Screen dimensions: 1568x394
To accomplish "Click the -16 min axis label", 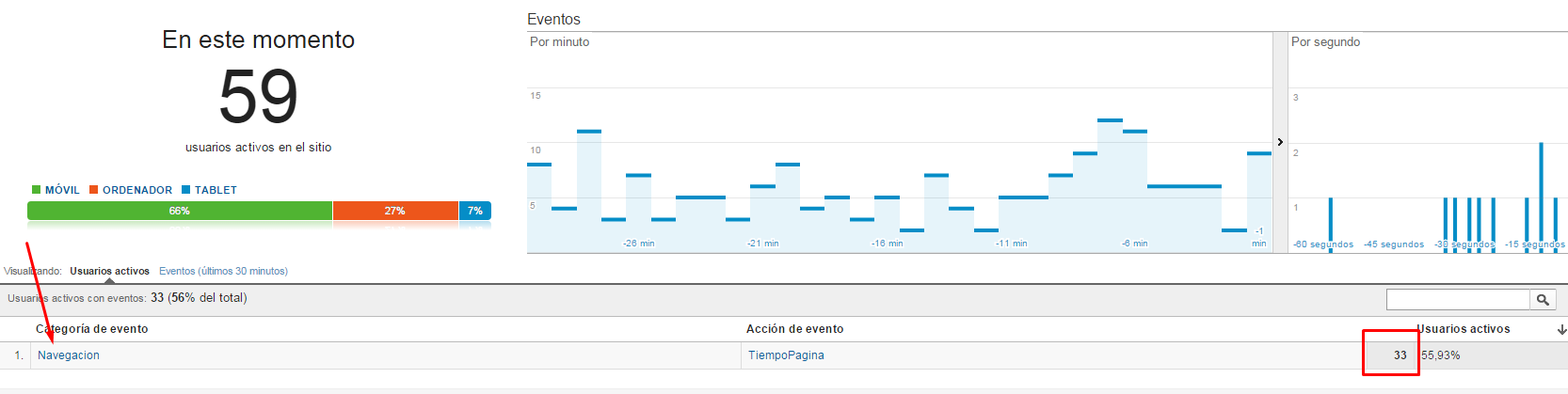I will pyautogui.click(x=888, y=244).
